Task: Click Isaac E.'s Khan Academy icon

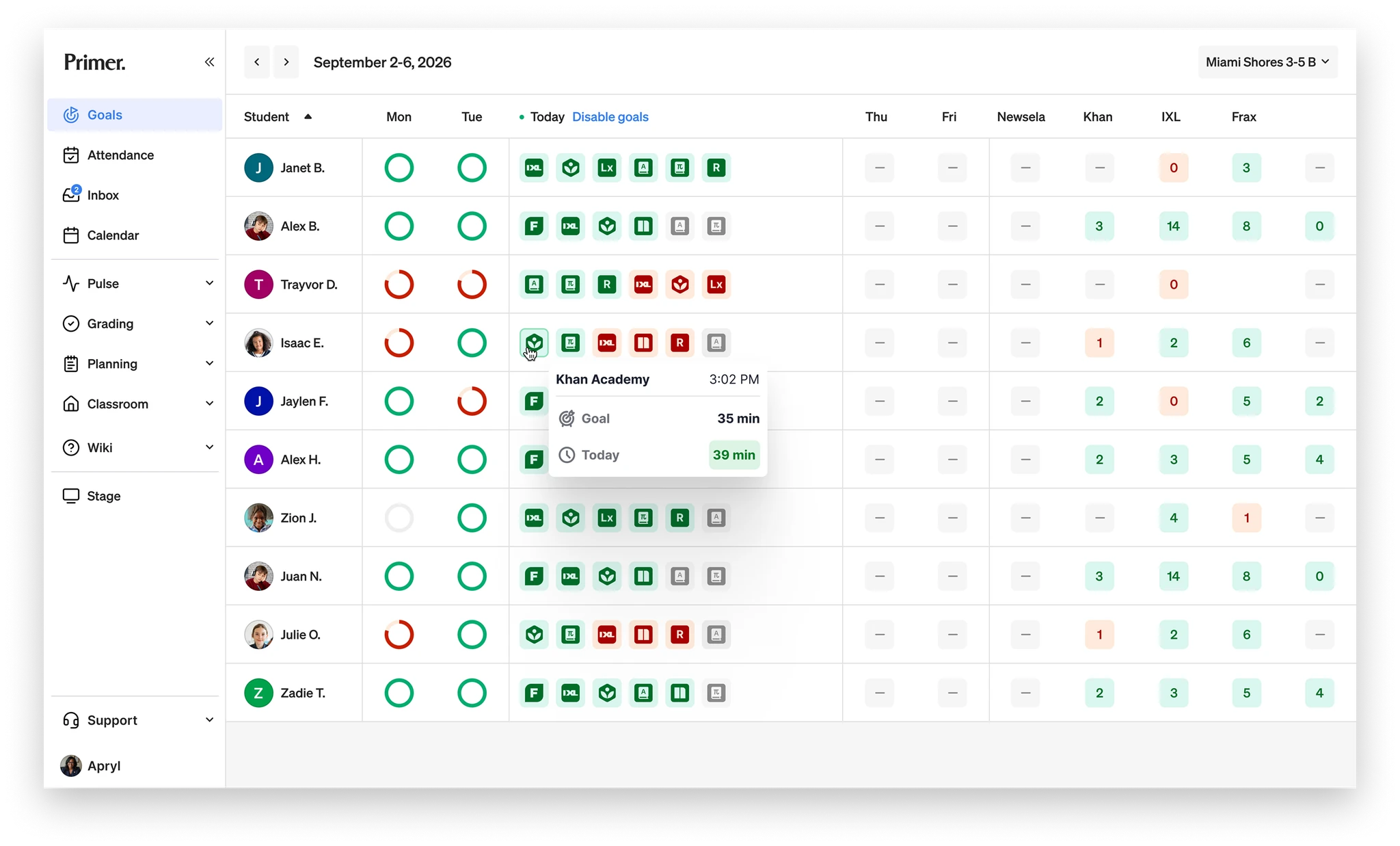Action: click(534, 343)
